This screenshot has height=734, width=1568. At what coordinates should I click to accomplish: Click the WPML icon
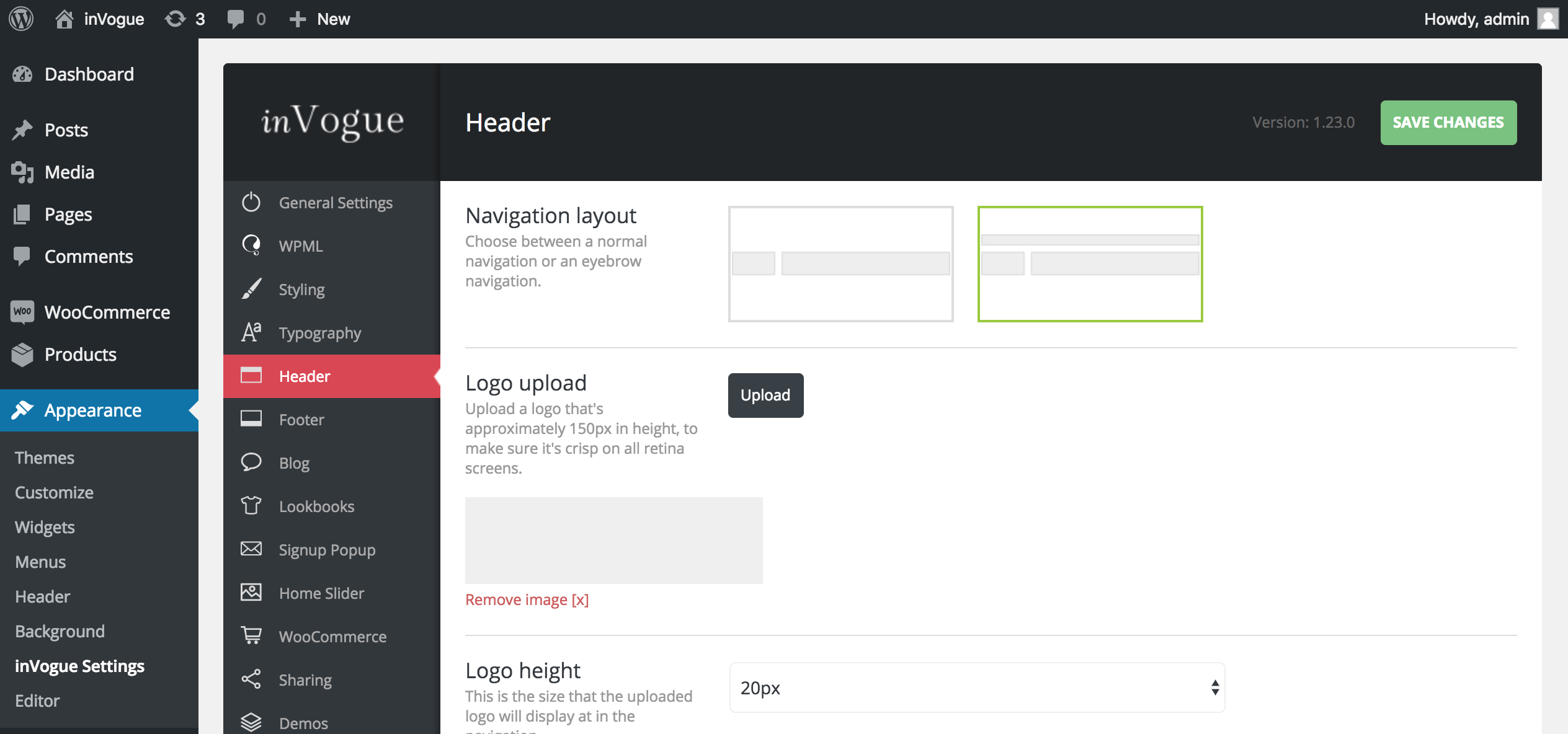(251, 245)
